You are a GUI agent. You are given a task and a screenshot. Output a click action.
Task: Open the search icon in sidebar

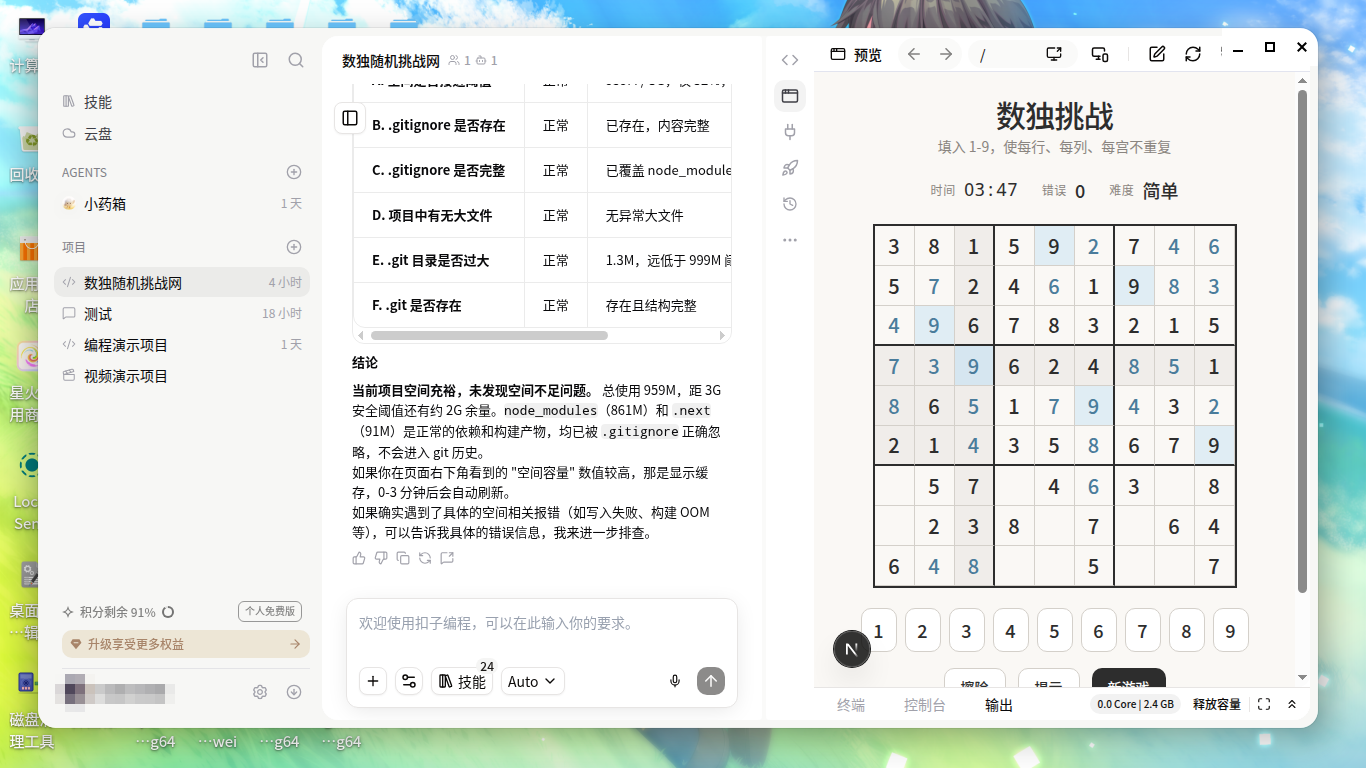pyautogui.click(x=296, y=60)
